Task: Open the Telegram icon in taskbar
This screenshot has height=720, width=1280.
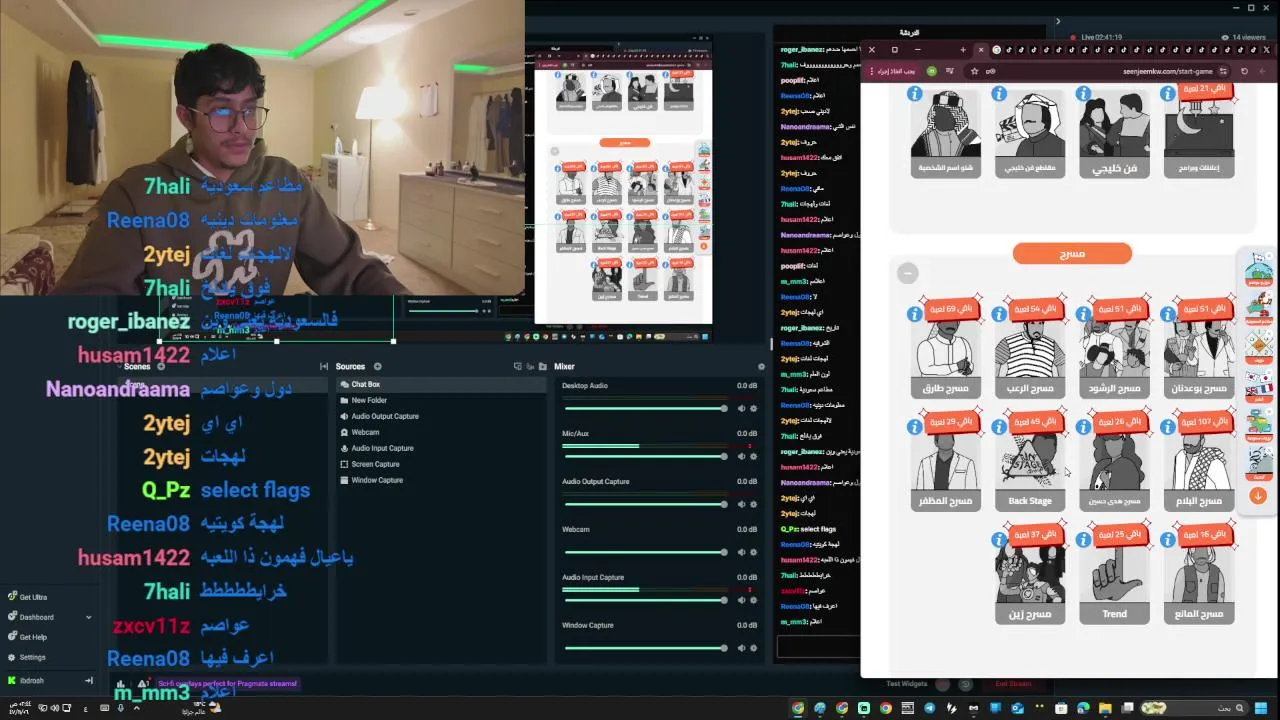Action: [929, 709]
